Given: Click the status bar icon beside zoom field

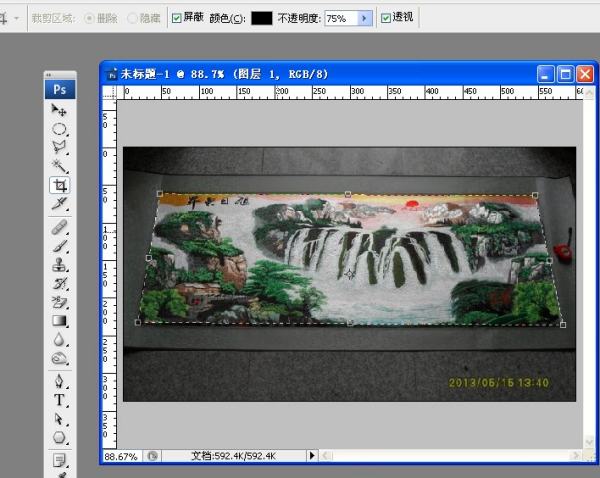Looking at the screenshot, I should pos(152,456).
